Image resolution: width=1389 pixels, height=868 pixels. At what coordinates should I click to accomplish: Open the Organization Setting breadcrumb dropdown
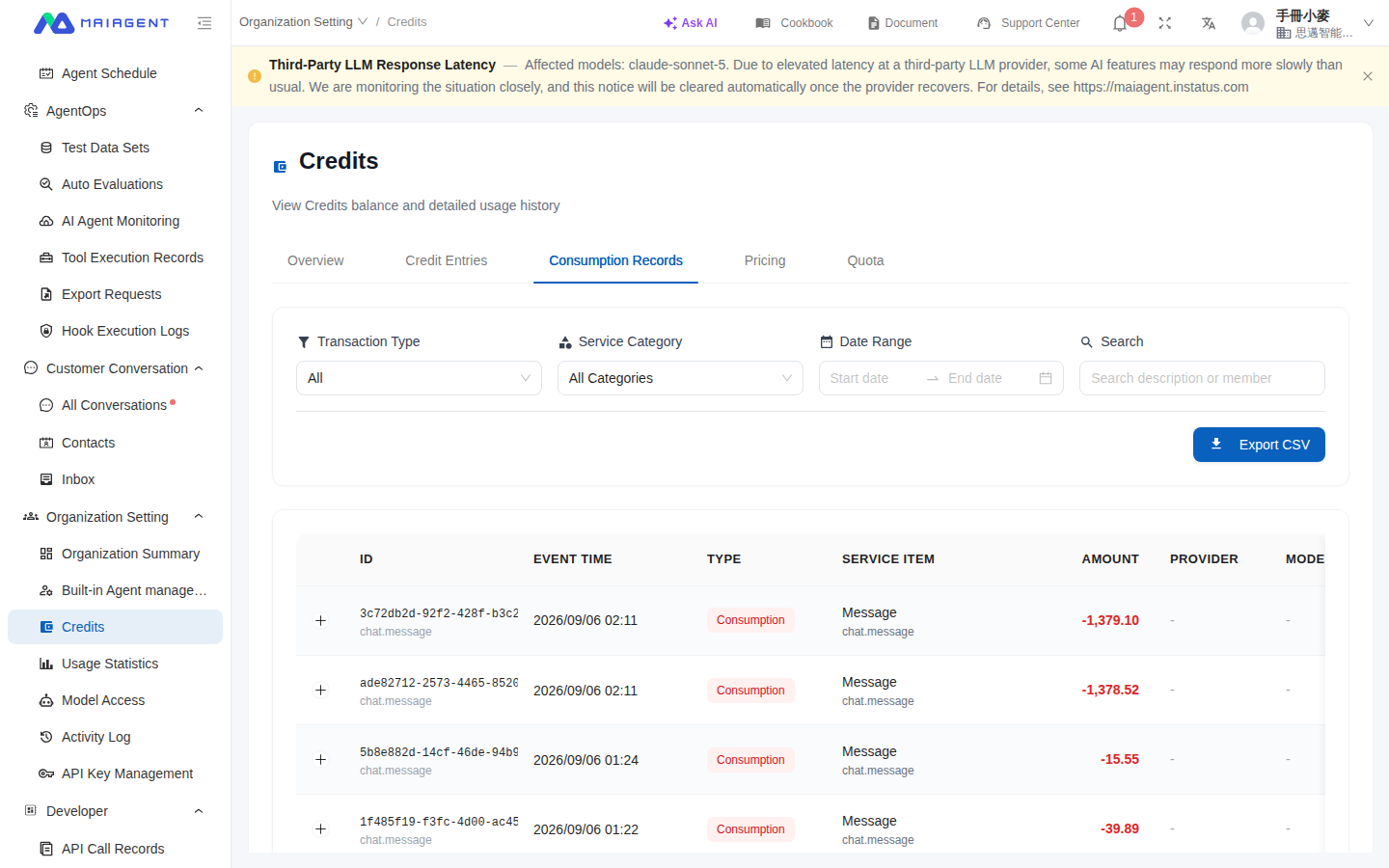[303, 22]
